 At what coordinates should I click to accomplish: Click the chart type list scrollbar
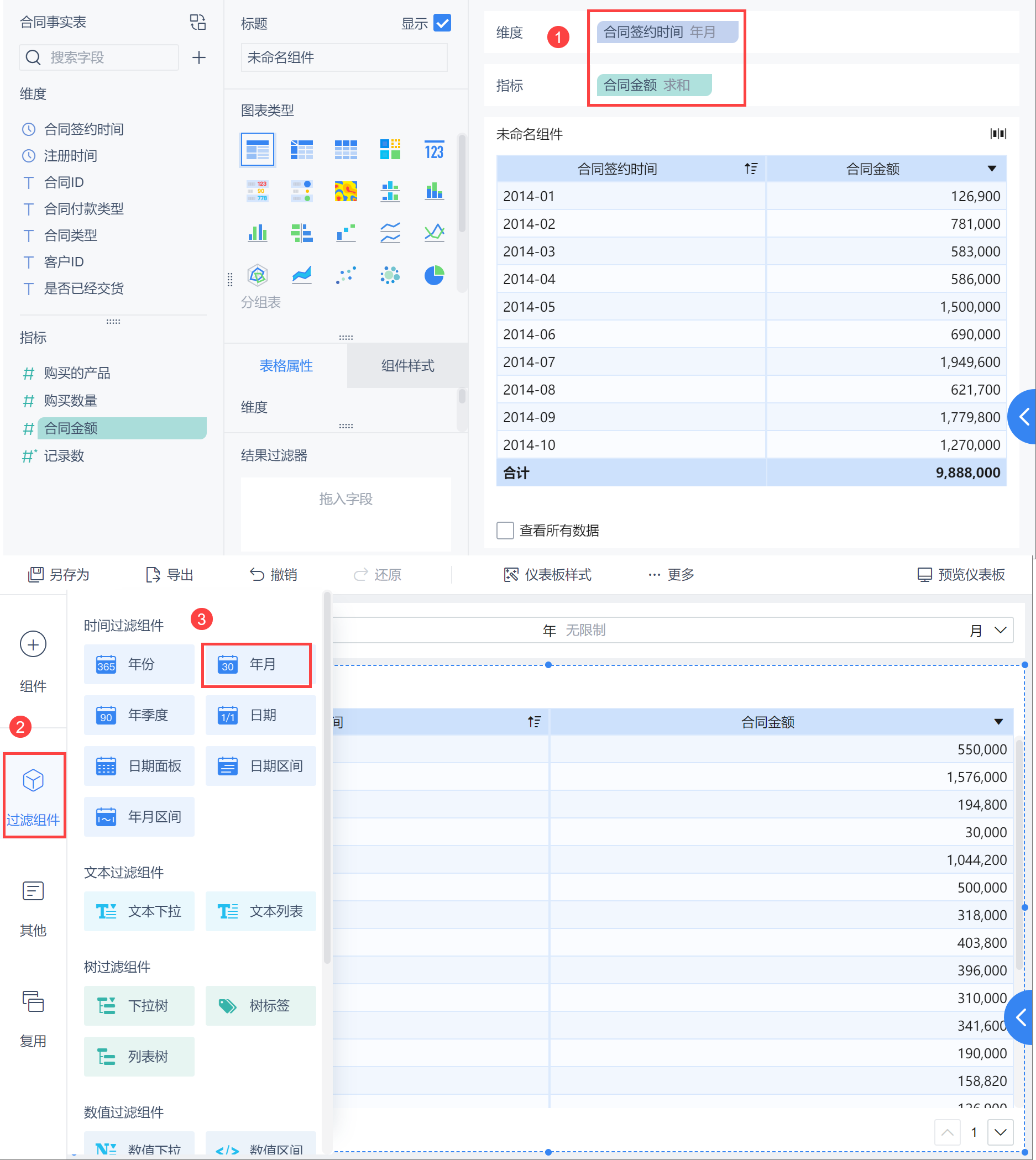pyautogui.click(x=462, y=183)
